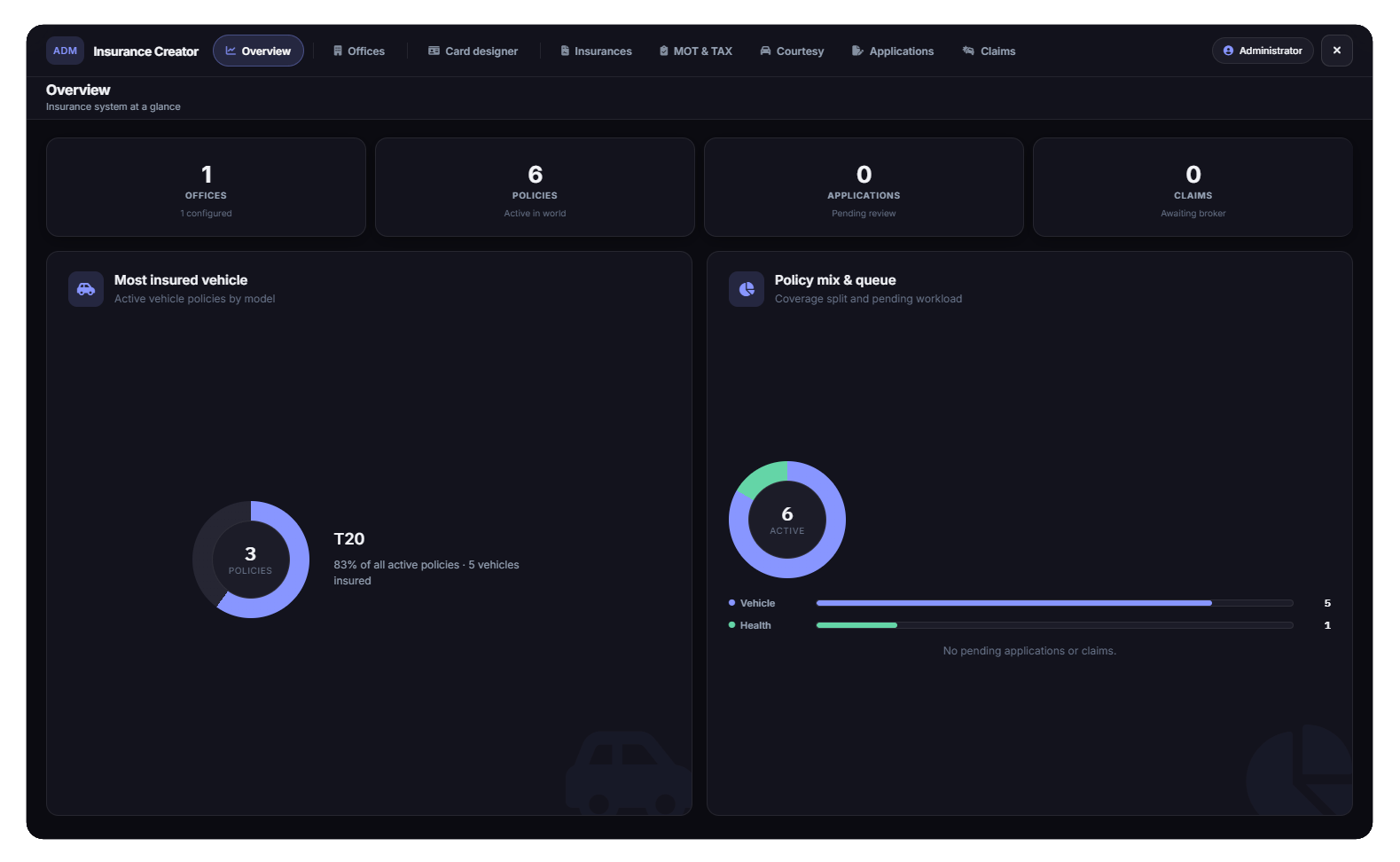This screenshot has height=862, width=1400.
Task: Click the Offices building icon
Action: tap(338, 51)
